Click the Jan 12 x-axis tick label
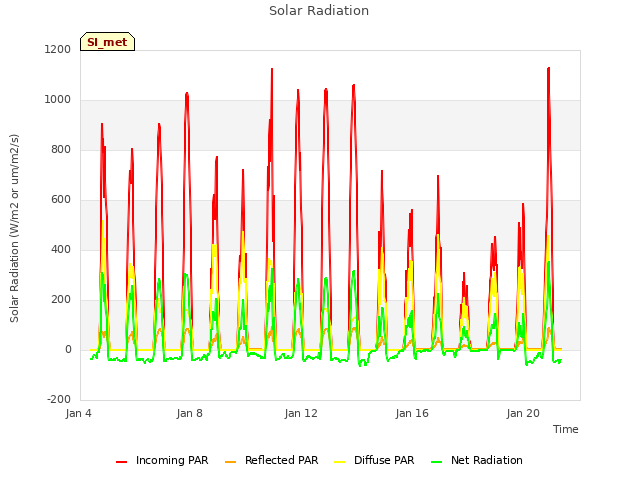This screenshot has height=480, width=640. point(301,413)
